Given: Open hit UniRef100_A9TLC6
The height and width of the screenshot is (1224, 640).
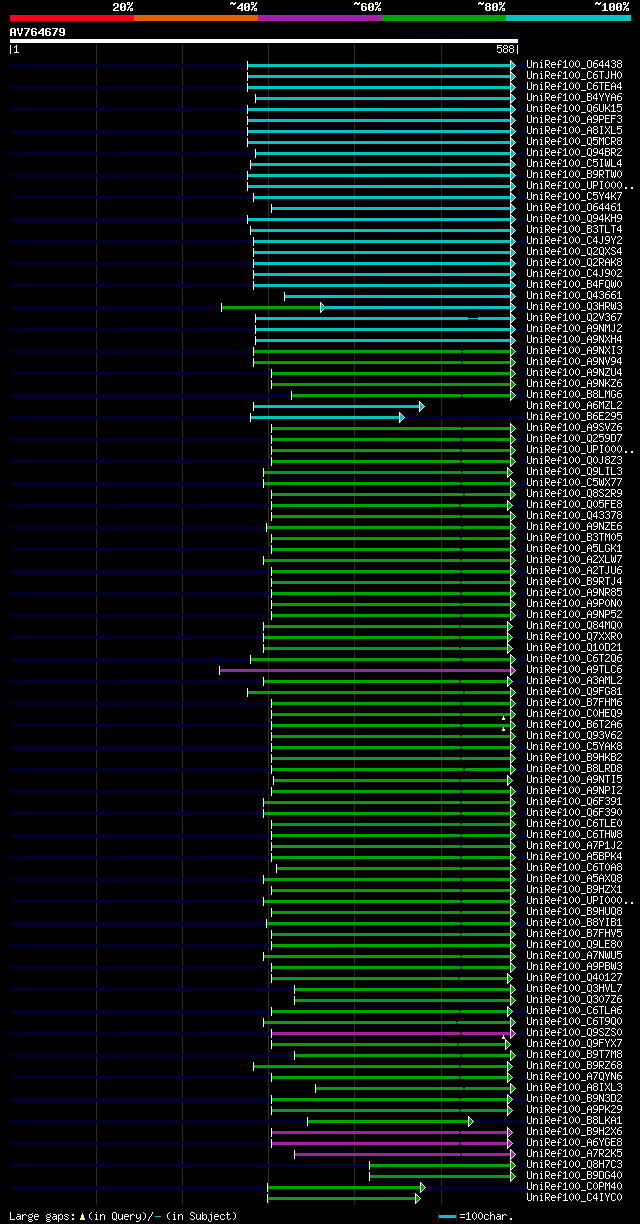Looking at the screenshot, I should point(575,669).
